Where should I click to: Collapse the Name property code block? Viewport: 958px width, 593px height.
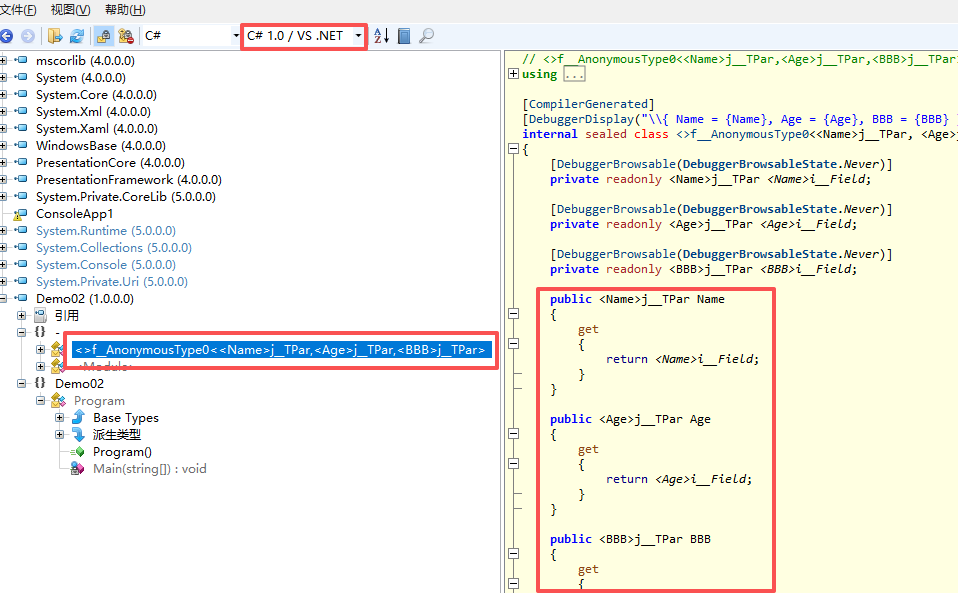(513, 314)
